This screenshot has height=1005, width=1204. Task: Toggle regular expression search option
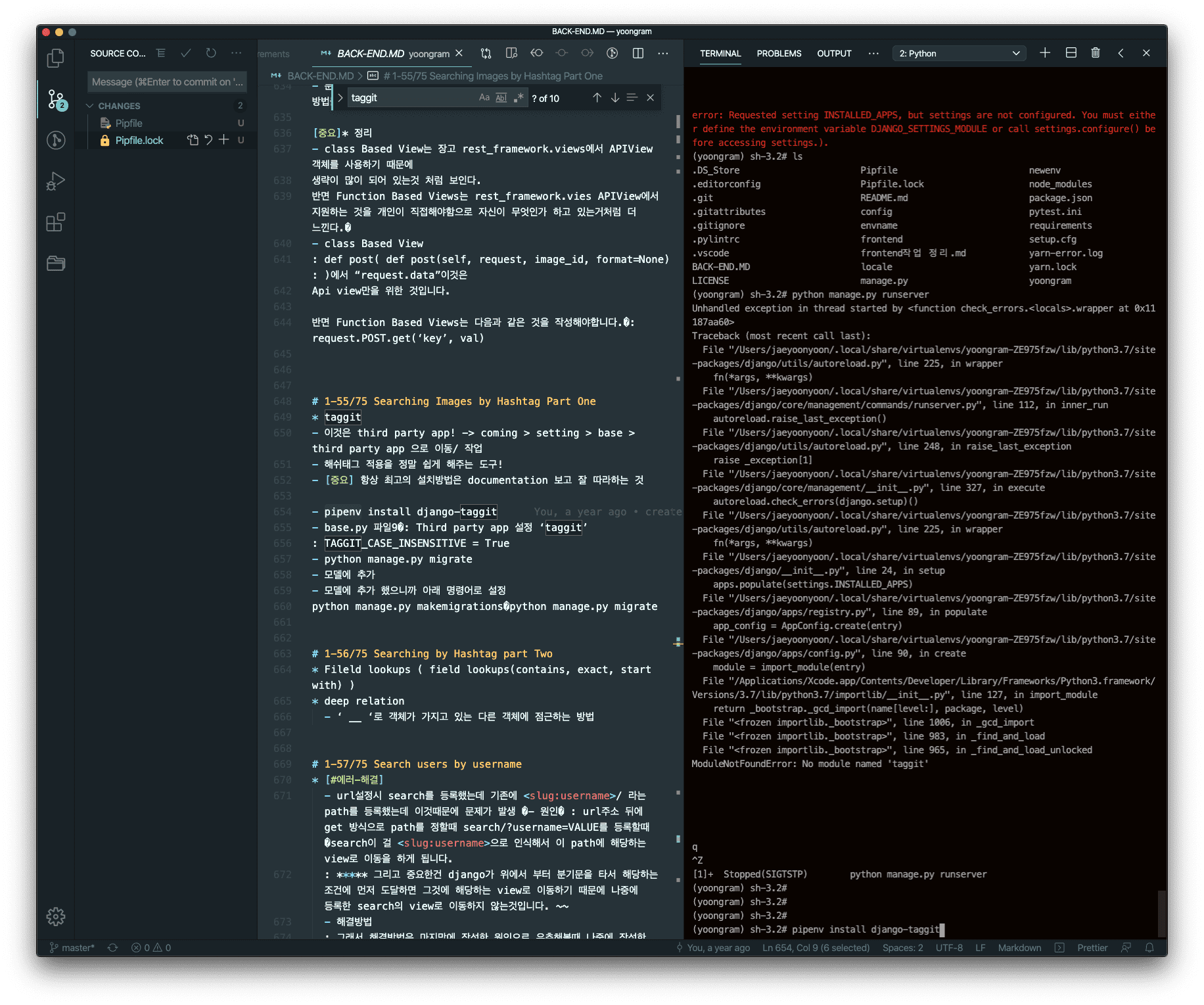tap(519, 98)
